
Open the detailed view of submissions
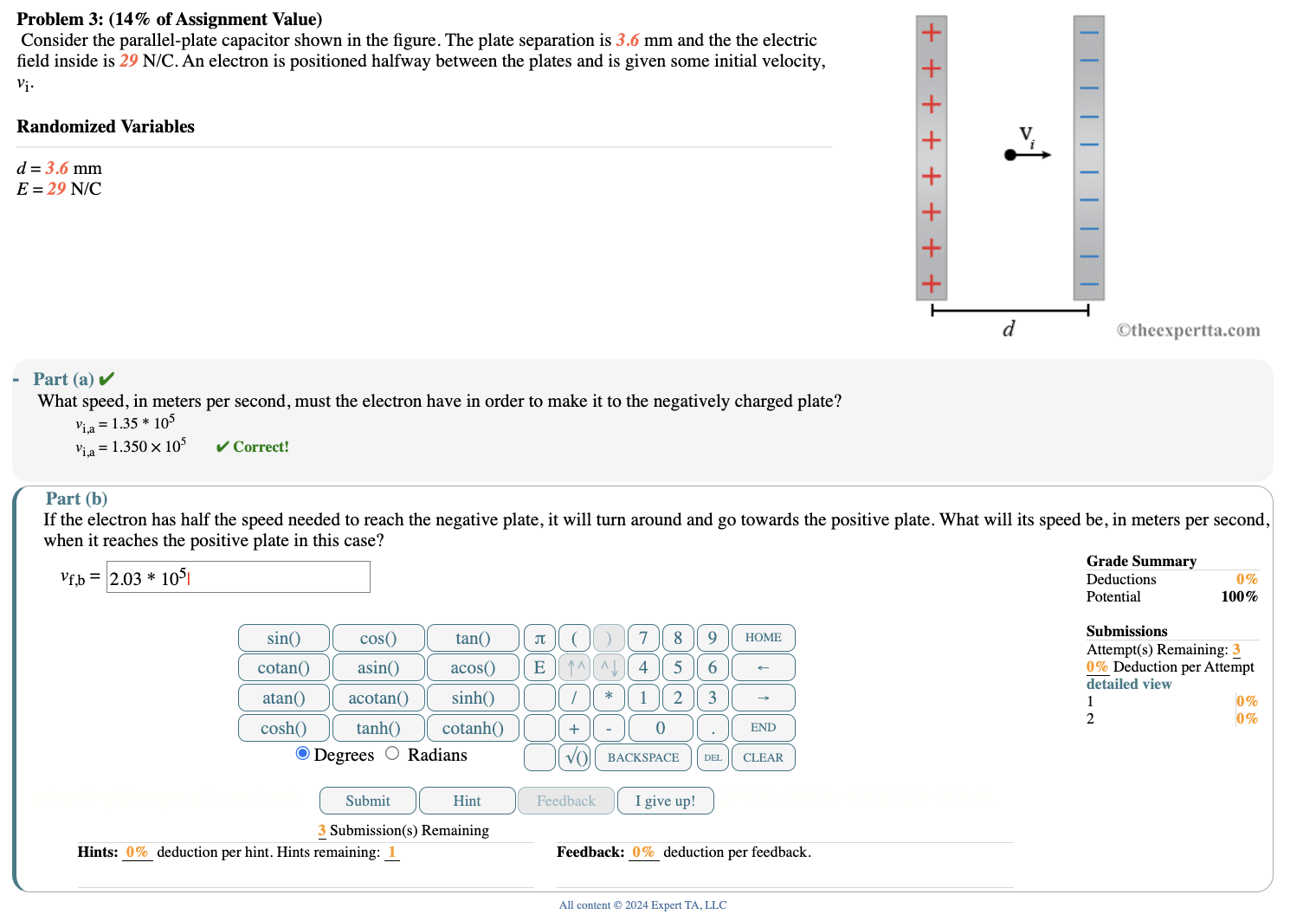(x=1128, y=684)
